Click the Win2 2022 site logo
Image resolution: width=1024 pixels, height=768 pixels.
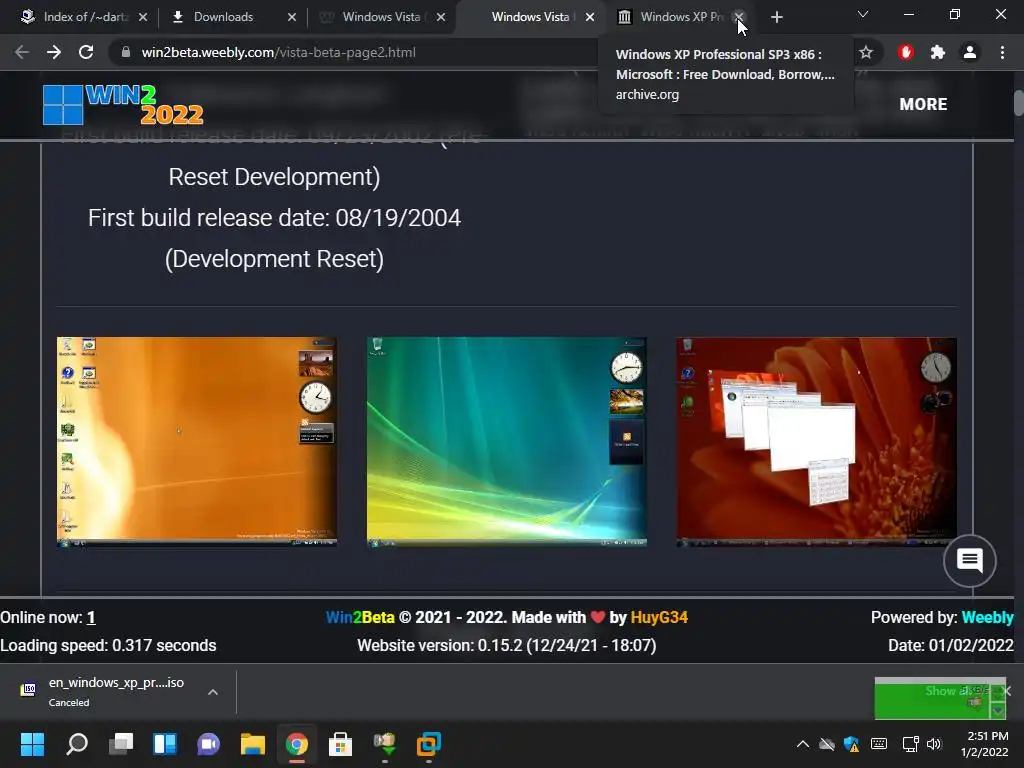123,104
